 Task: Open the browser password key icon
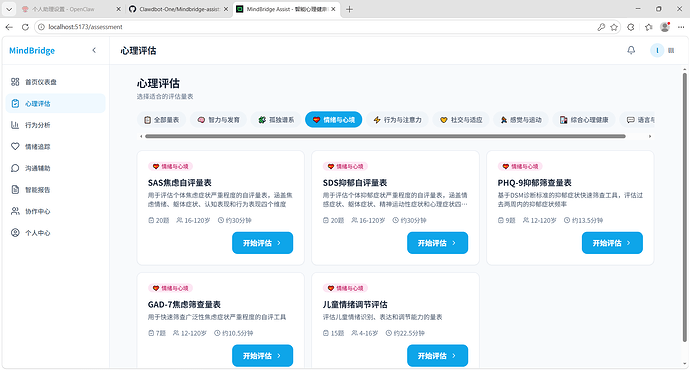[x=601, y=27]
